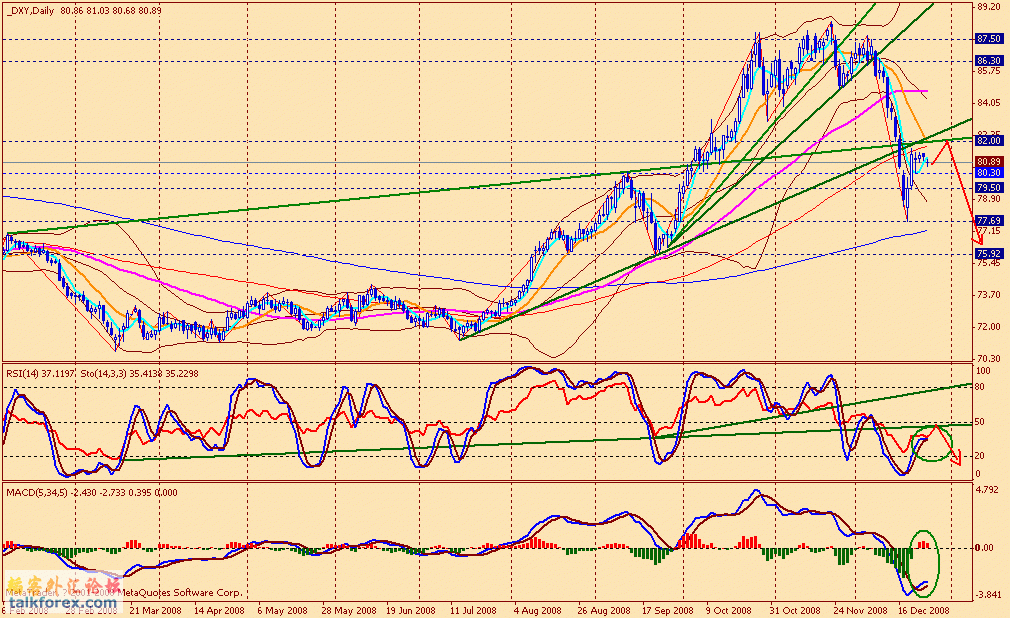
Task: Click the 84.05 price axis value
Action: tap(989, 102)
